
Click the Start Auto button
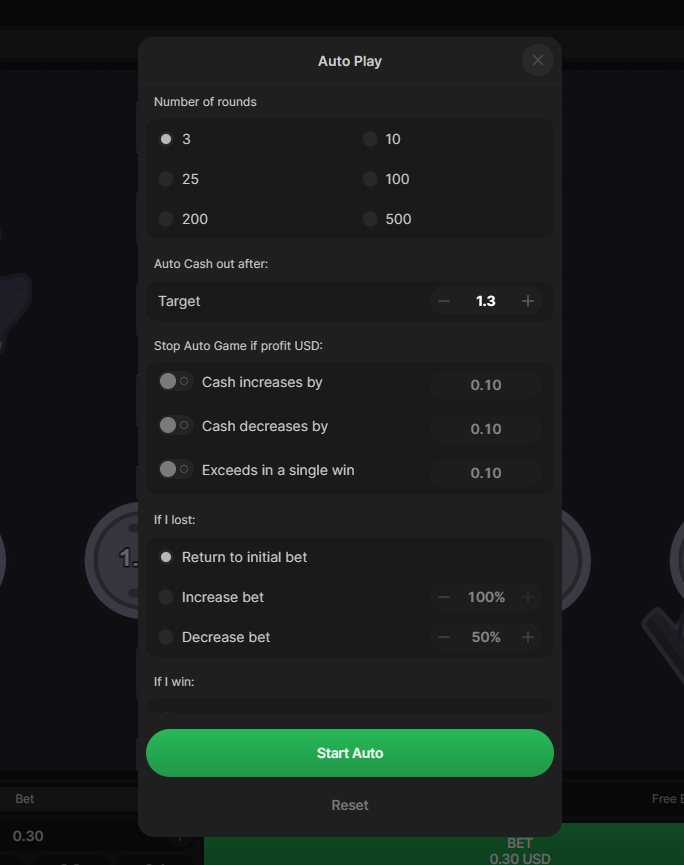350,753
